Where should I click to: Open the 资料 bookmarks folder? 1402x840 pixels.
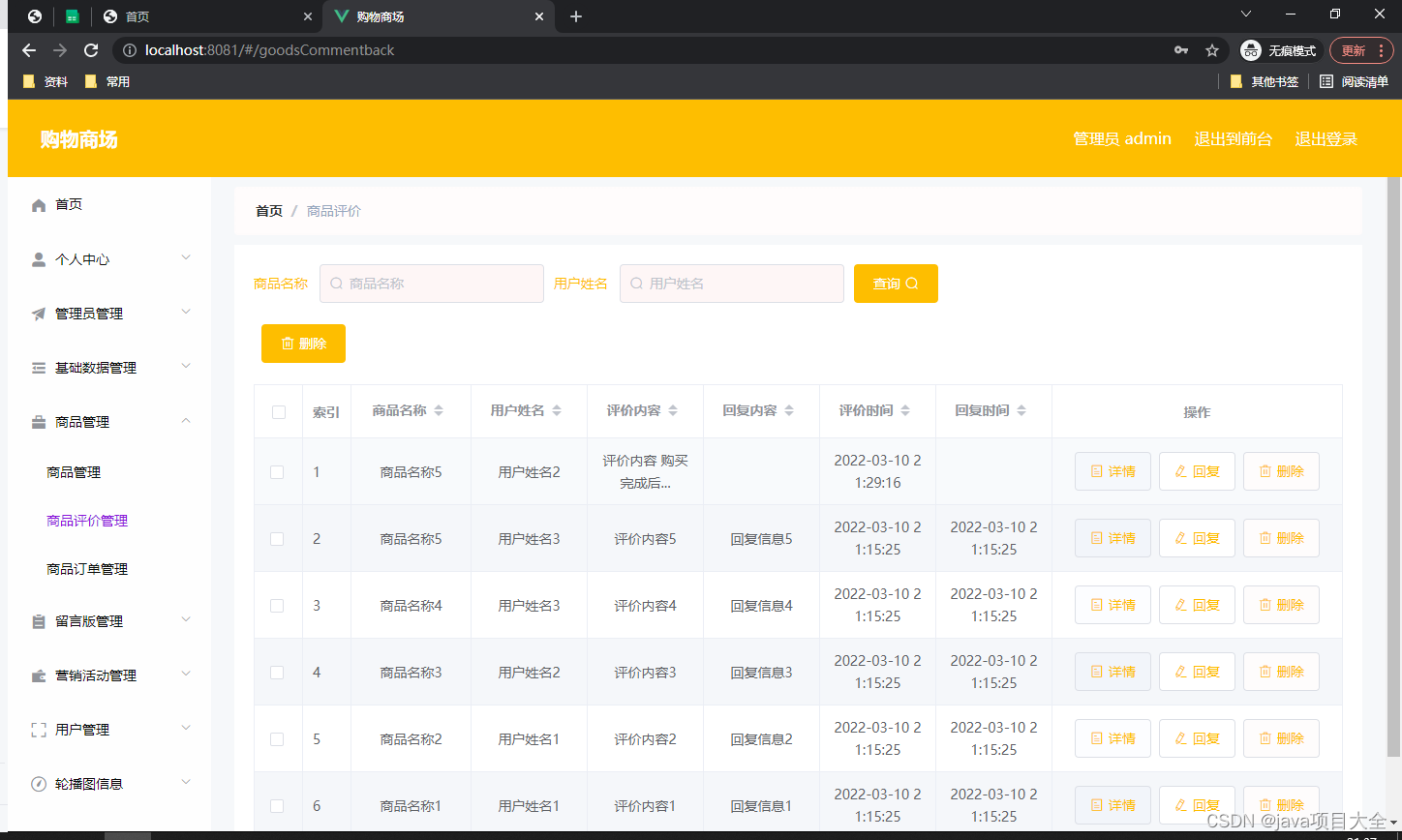coord(46,82)
